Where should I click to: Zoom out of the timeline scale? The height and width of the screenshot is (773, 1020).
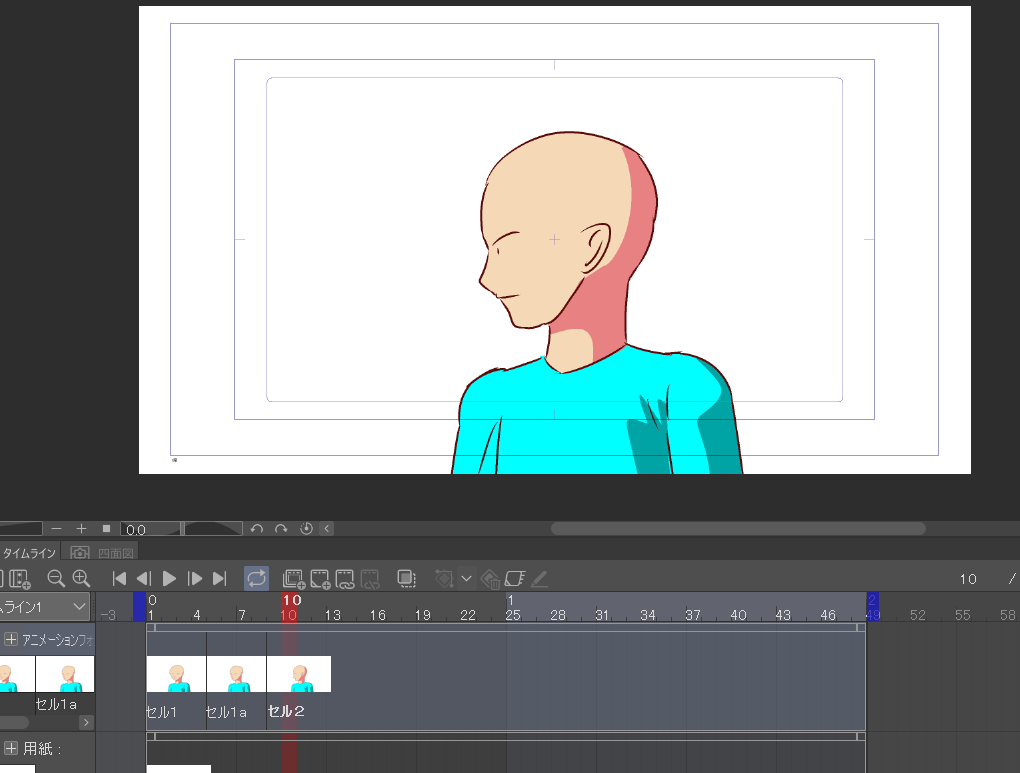click(55, 578)
